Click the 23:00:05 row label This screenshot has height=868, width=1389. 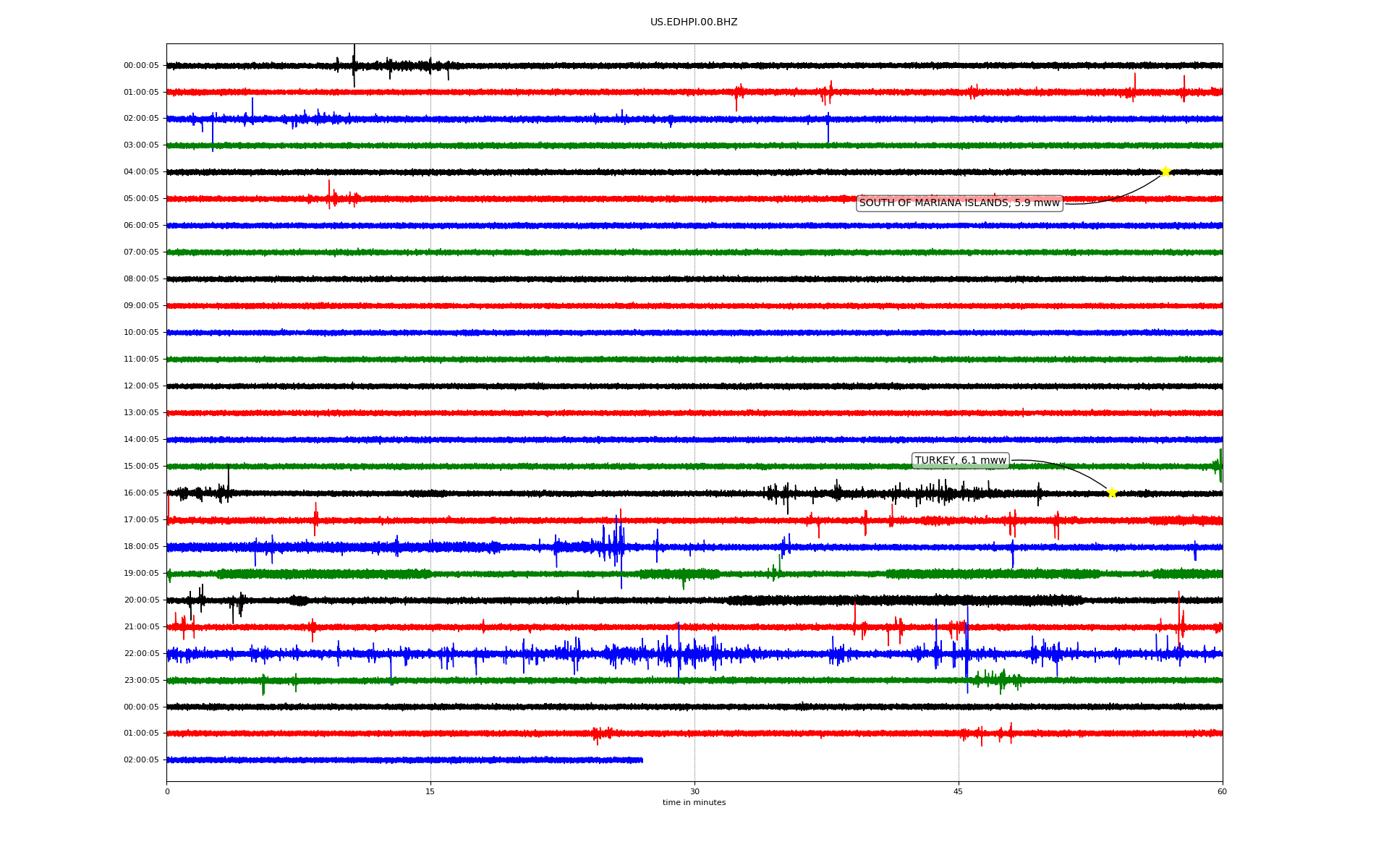(141, 681)
